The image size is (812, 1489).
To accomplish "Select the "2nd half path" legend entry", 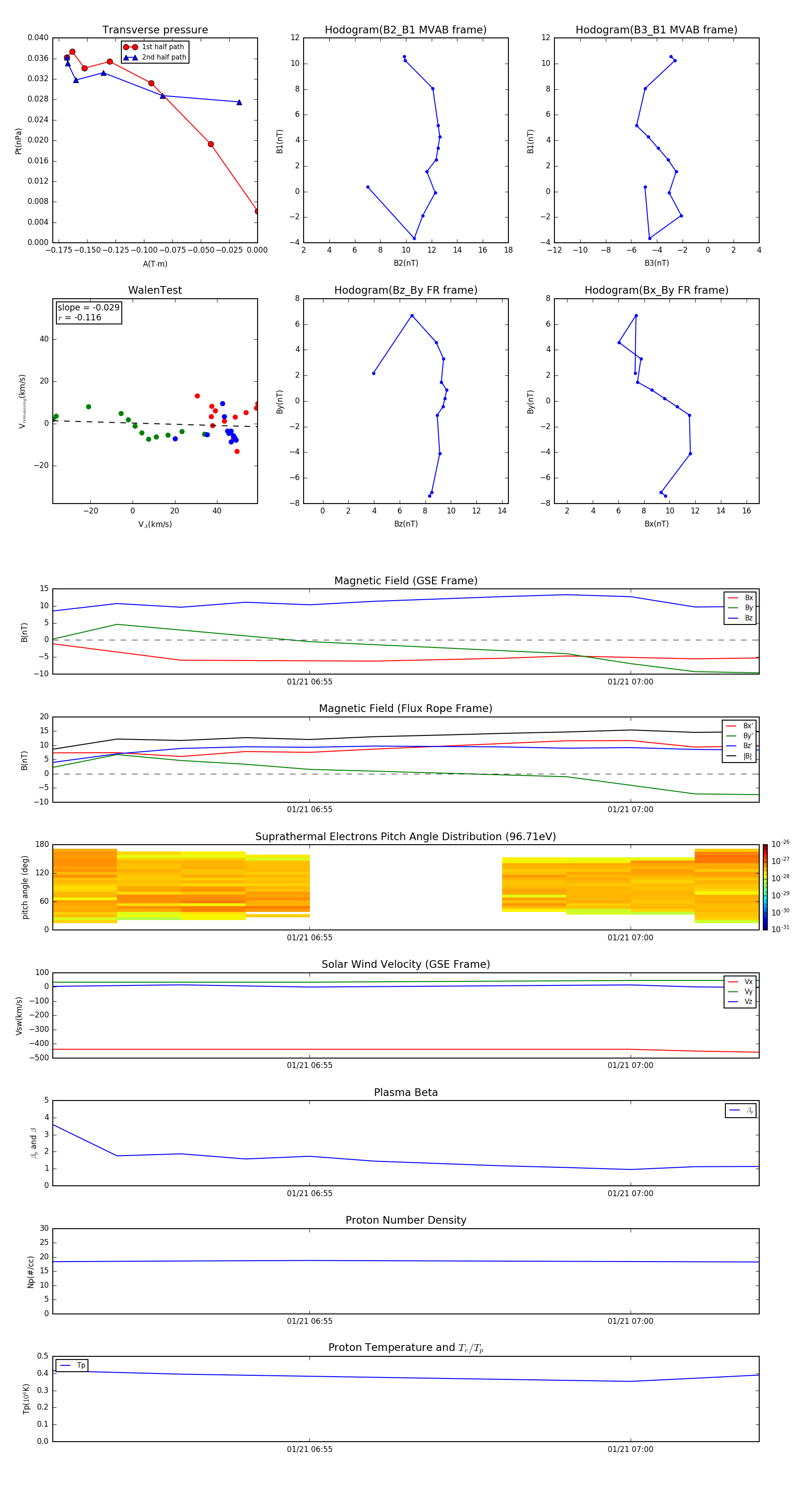I will [x=155, y=57].
